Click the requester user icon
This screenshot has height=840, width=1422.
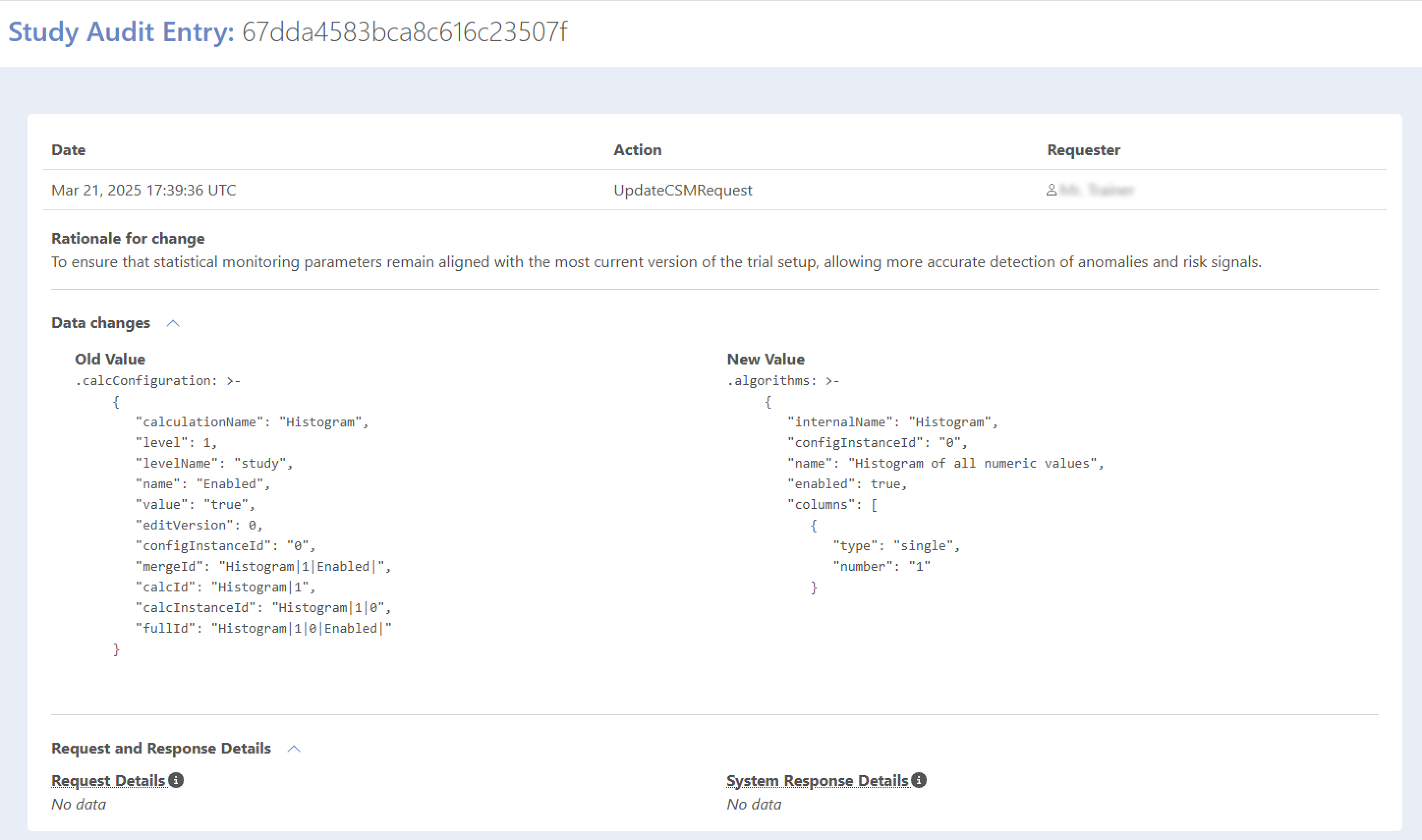click(1051, 190)
